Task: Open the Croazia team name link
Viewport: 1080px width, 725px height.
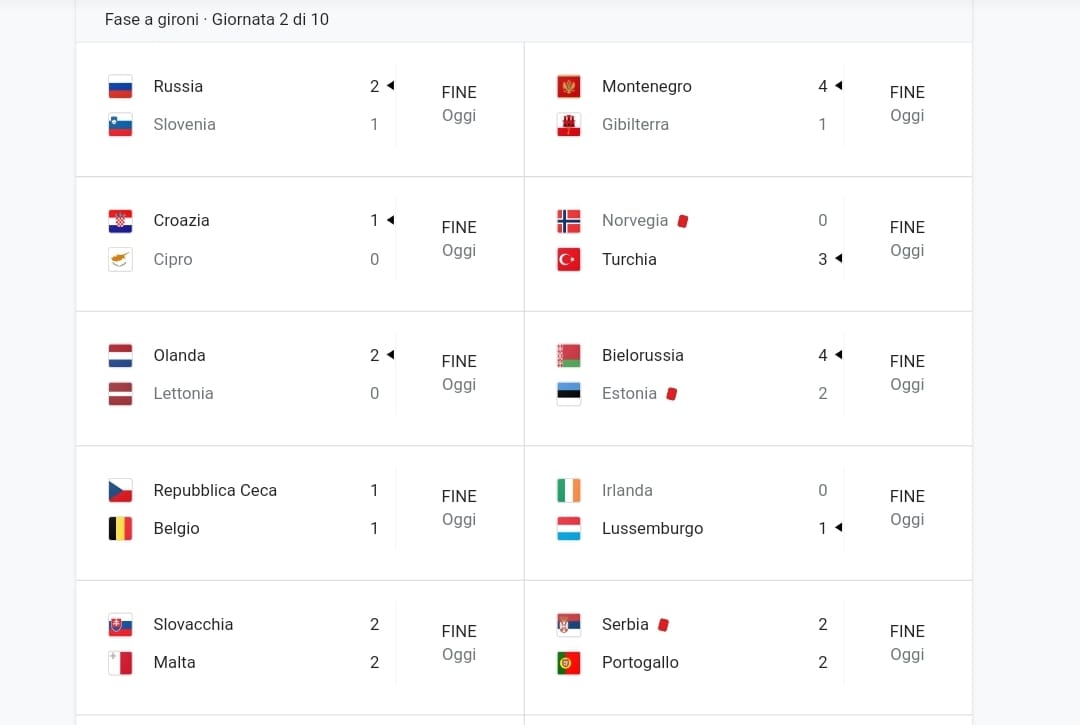Action: 181,220
